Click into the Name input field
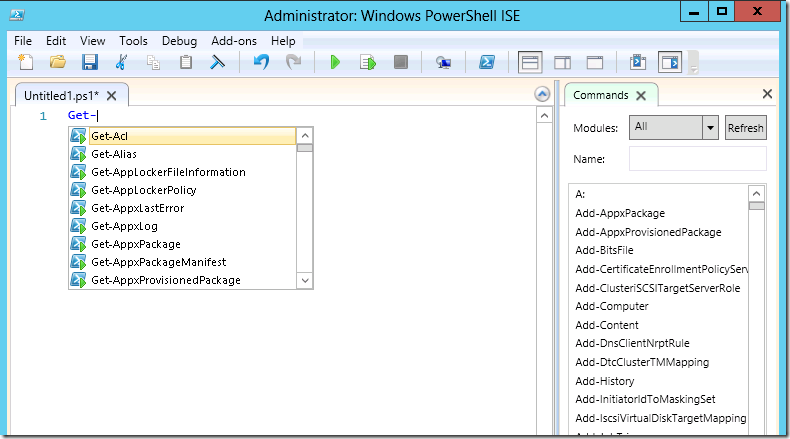 [x=698, y=159]
